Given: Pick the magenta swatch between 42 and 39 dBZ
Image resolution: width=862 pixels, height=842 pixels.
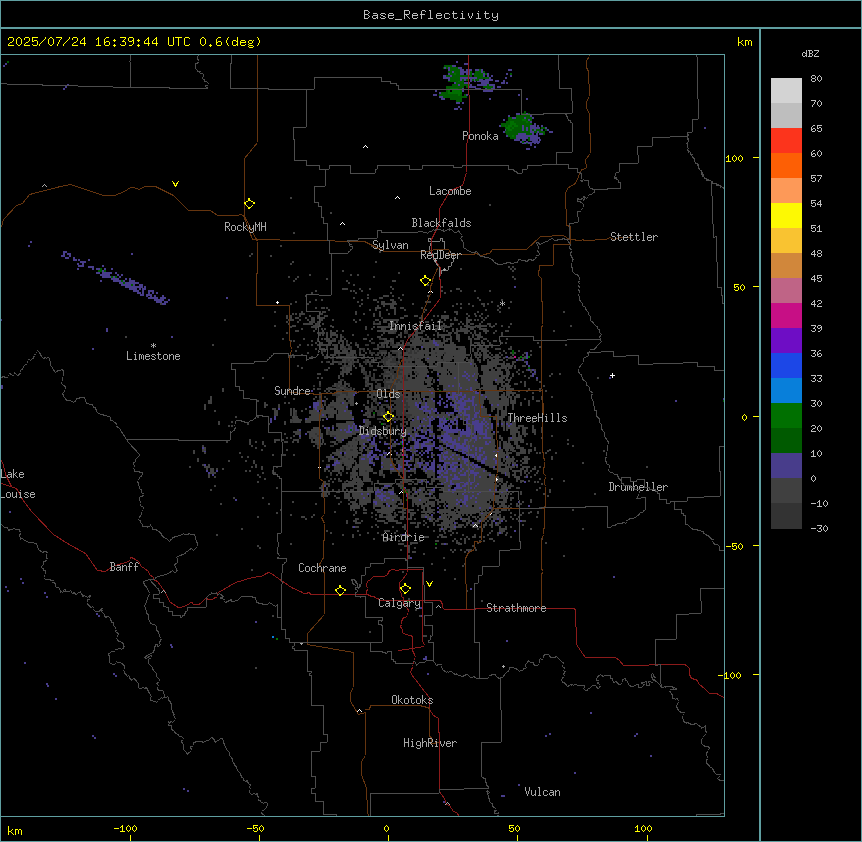Looking at the screenshot, I should click(x=786, y=315).
